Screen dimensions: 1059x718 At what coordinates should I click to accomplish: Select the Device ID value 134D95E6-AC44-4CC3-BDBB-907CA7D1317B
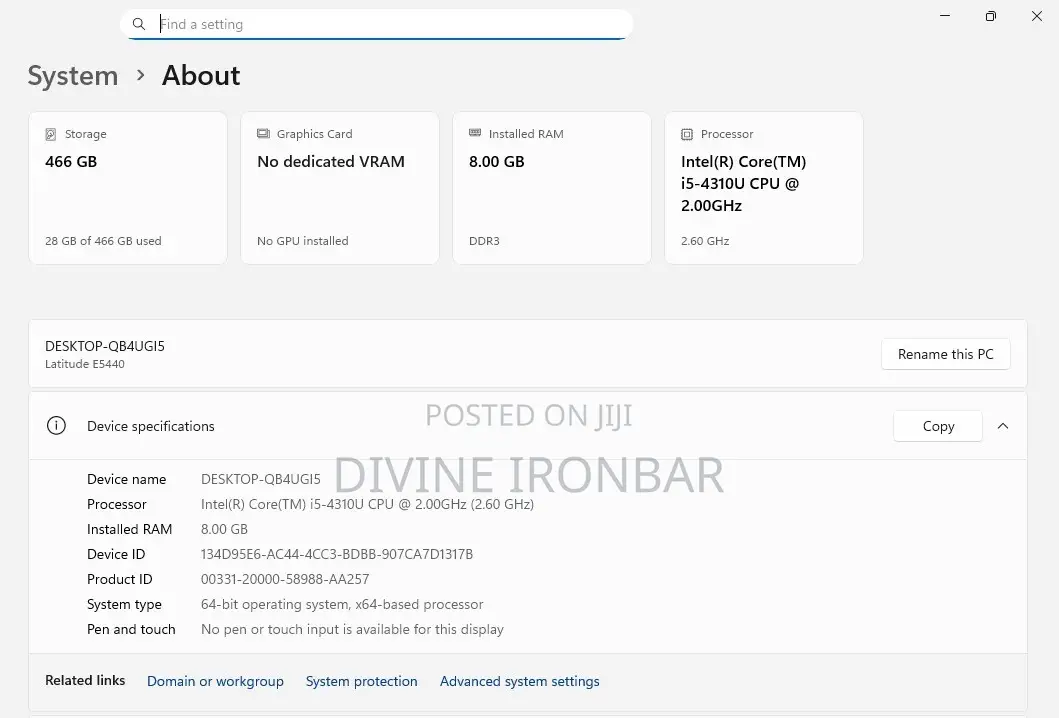click(337, 555)
